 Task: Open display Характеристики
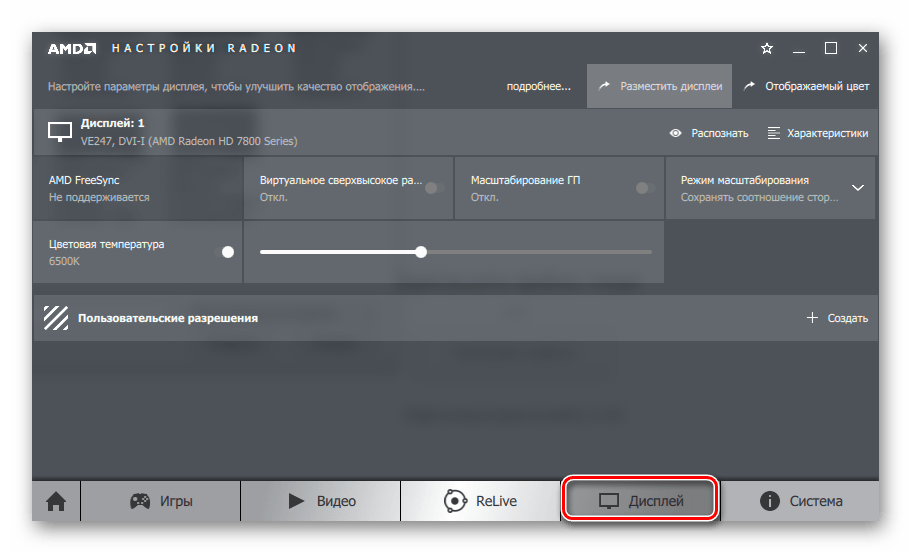(x=818, y=133)
